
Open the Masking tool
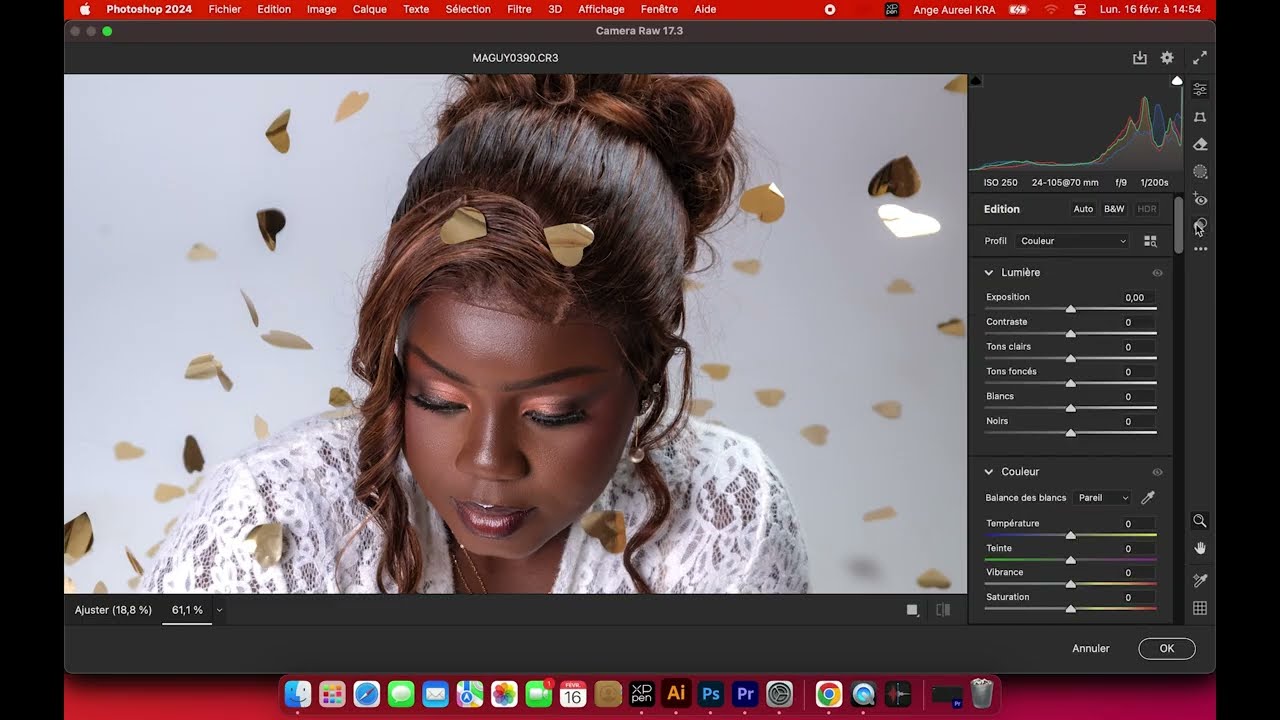(x=1200, y=172)
